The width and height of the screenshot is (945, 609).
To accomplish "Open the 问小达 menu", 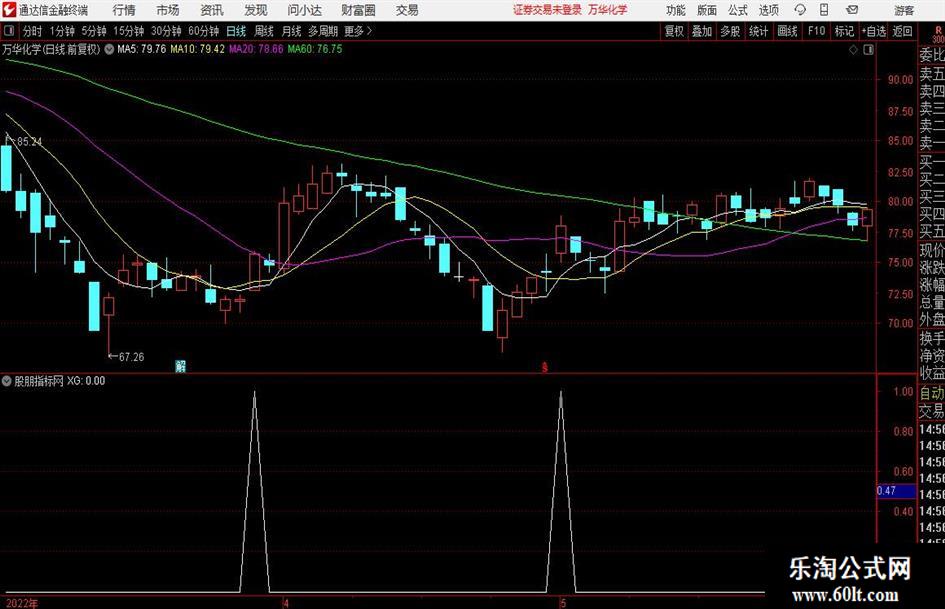I will [x=304, y=10].
